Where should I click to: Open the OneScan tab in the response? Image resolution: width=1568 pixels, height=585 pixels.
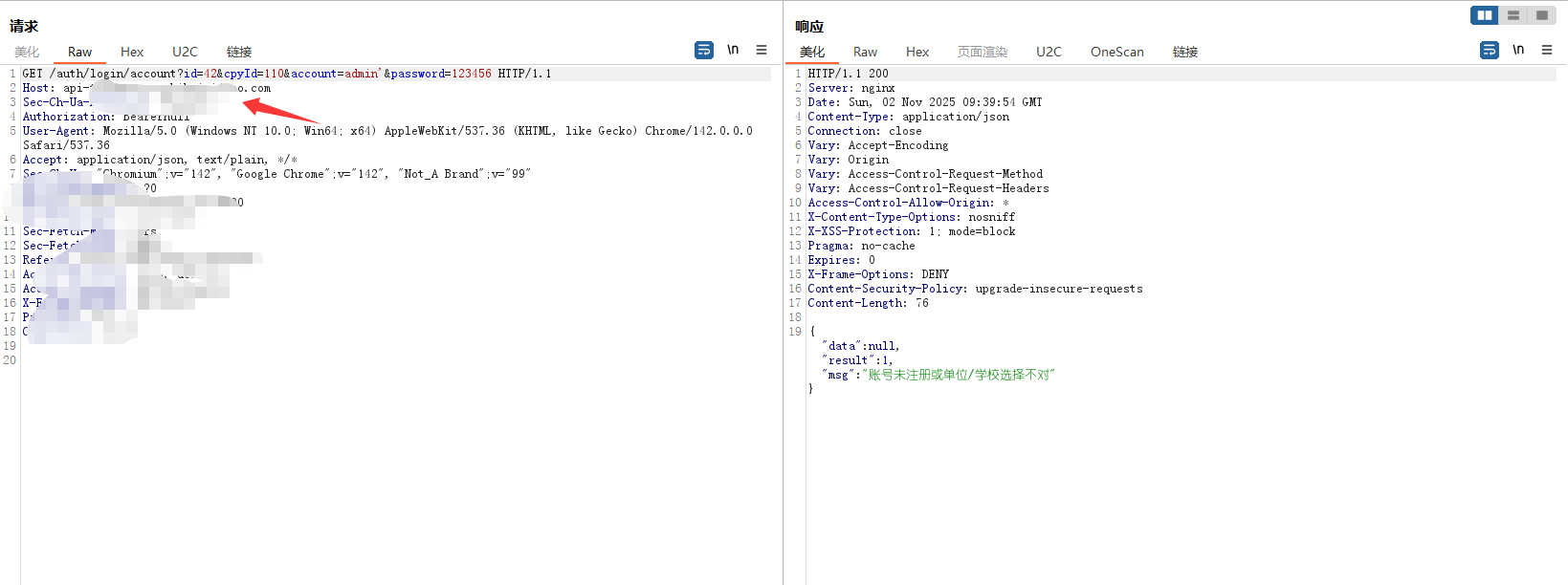tap(1117, 52)
